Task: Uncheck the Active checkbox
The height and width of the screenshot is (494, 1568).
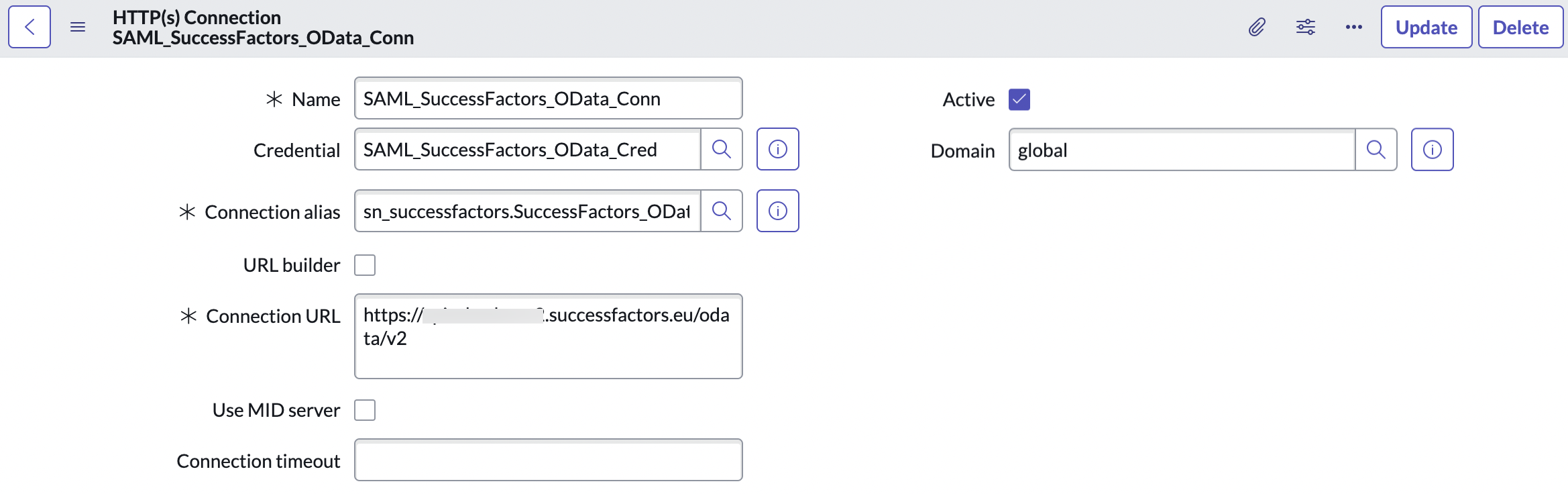Action: pos(1019,99)
